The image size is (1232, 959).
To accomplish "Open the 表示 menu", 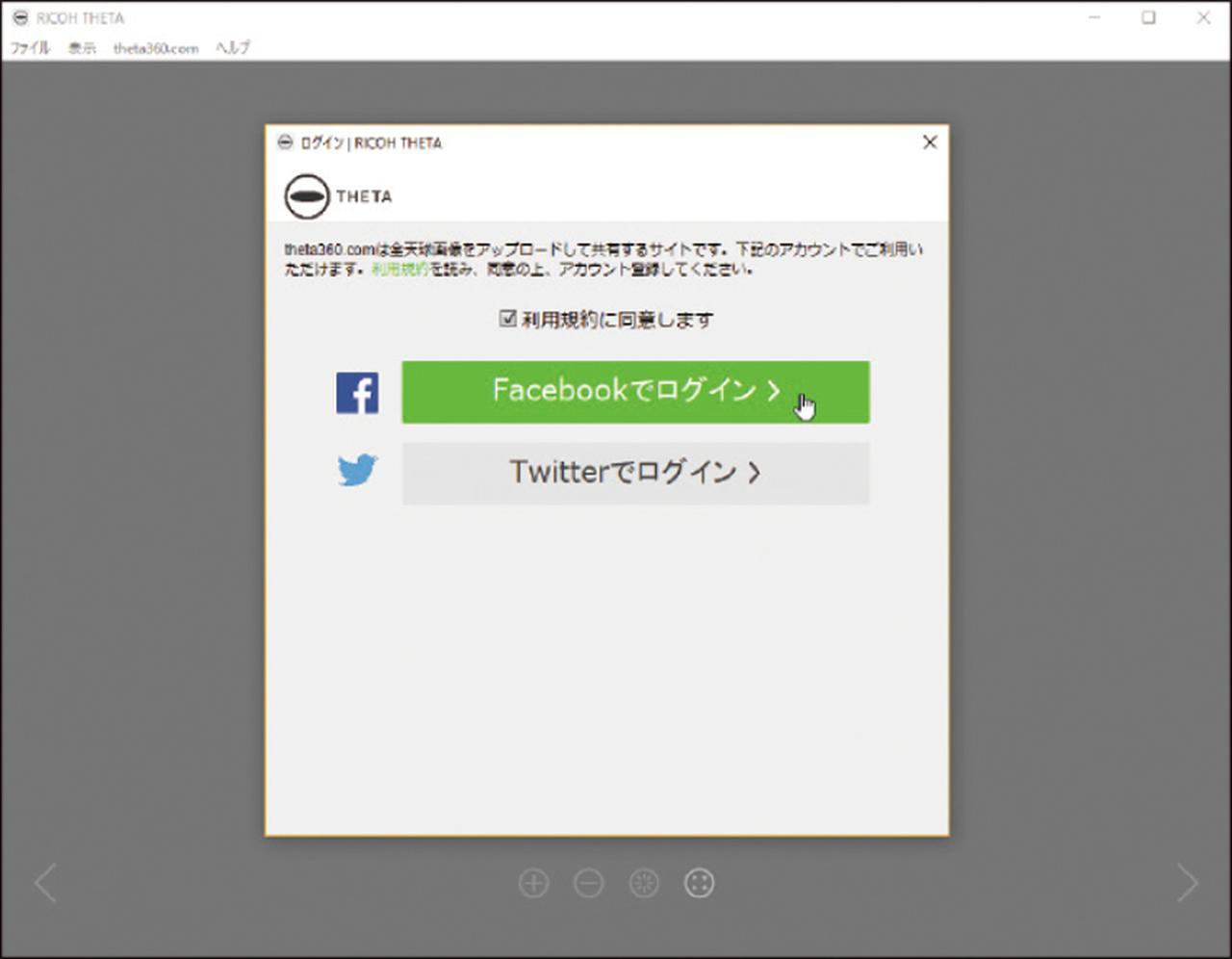I will (82, 48).
